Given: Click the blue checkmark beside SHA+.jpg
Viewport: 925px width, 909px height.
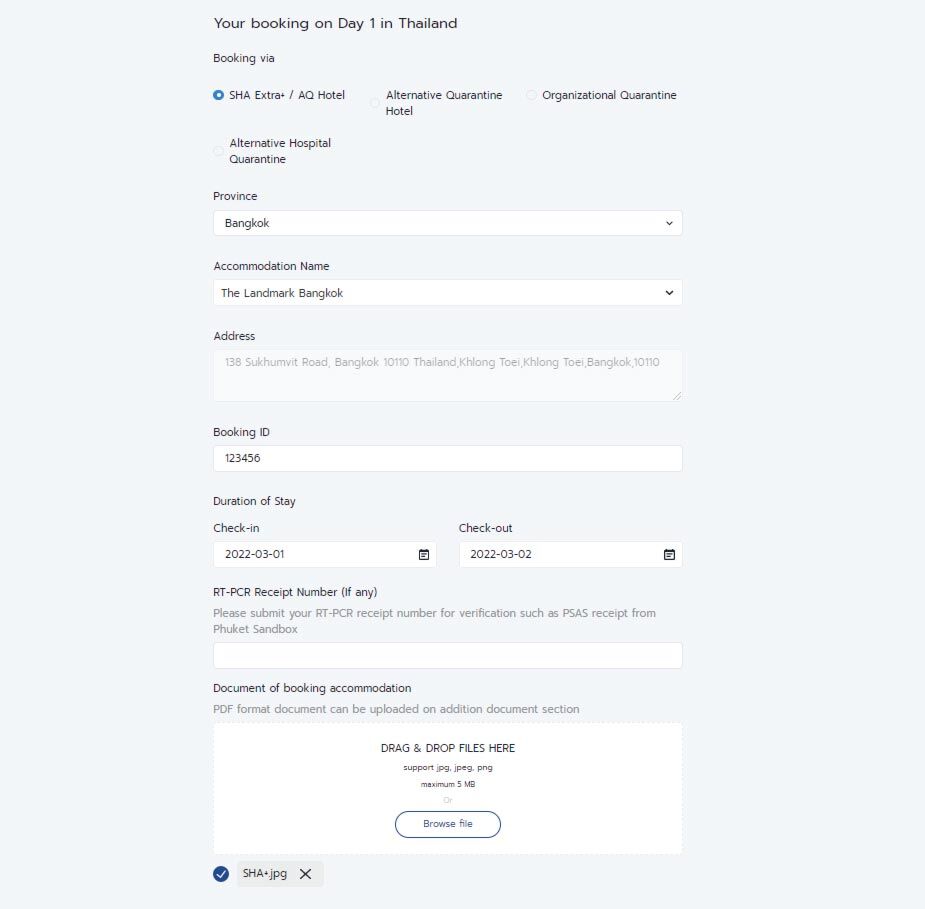Looking at the screenshot, I should [x=221, y=874].
